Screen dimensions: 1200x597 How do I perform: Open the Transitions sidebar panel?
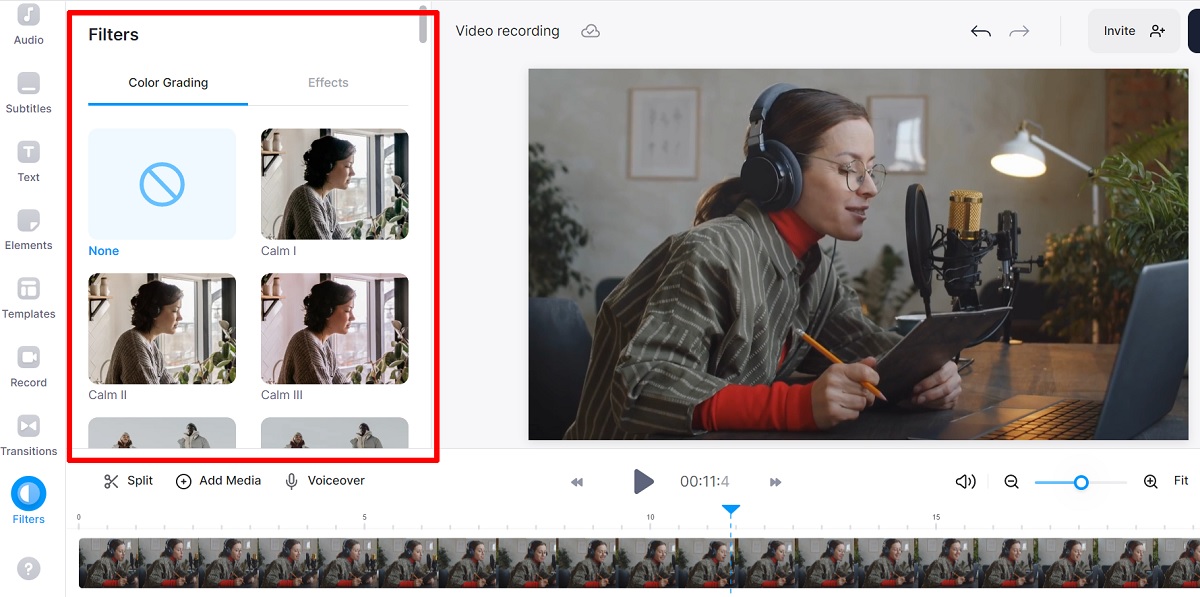(29, 435)
